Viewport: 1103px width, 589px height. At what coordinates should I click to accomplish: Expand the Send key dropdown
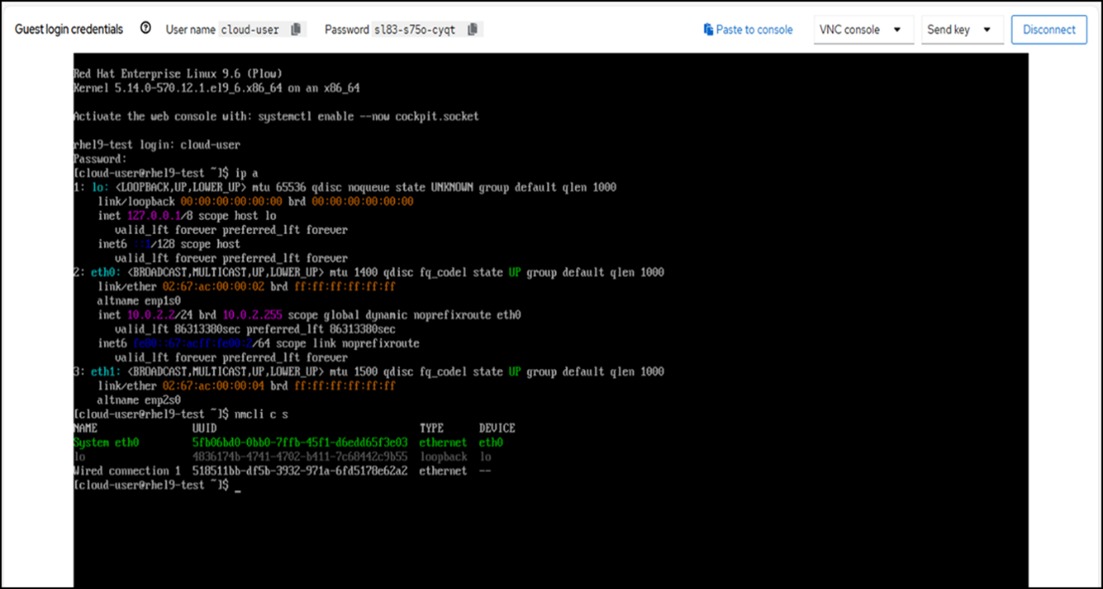[962, 30]
